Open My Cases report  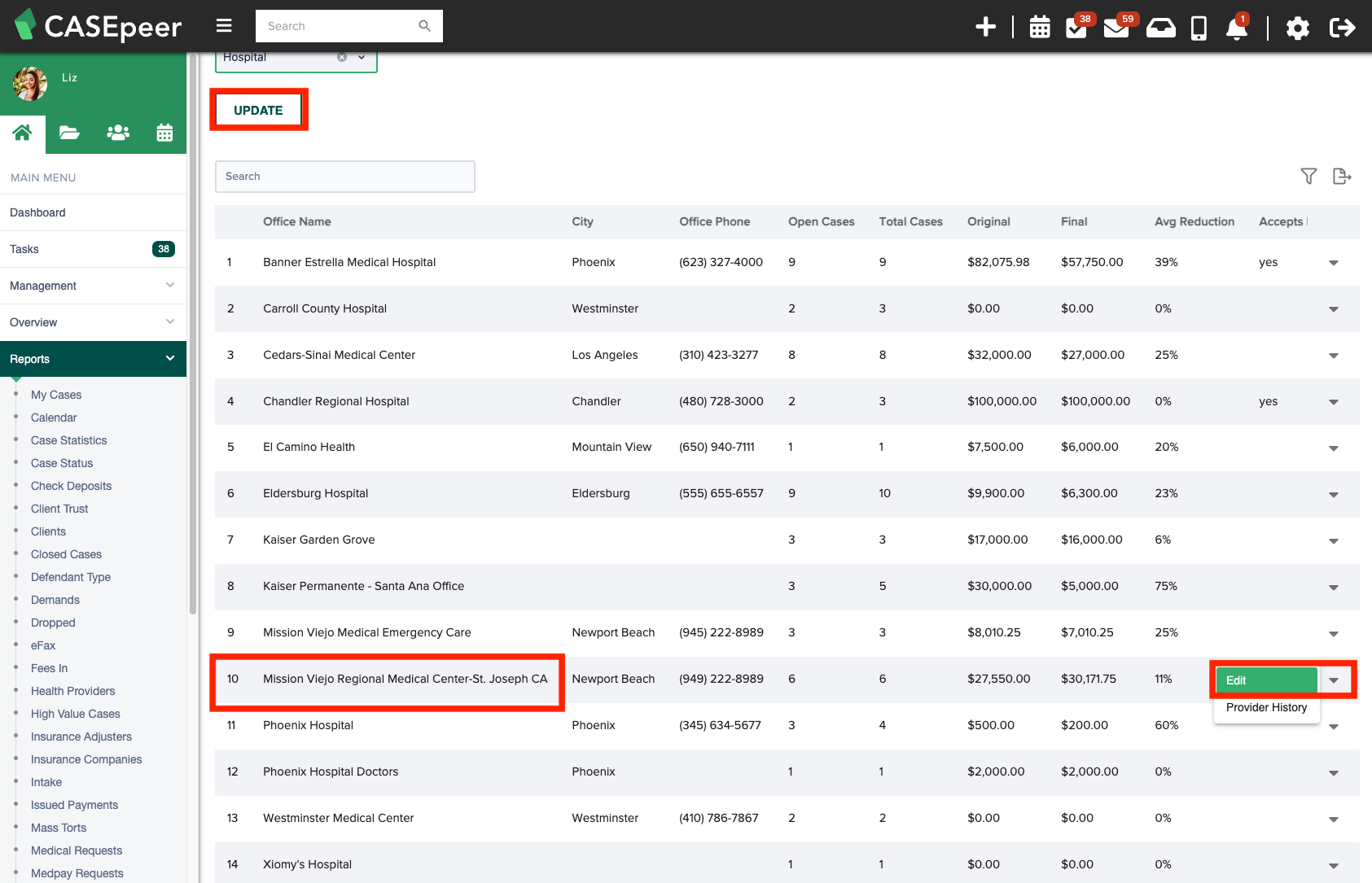(x=56, y=395)
